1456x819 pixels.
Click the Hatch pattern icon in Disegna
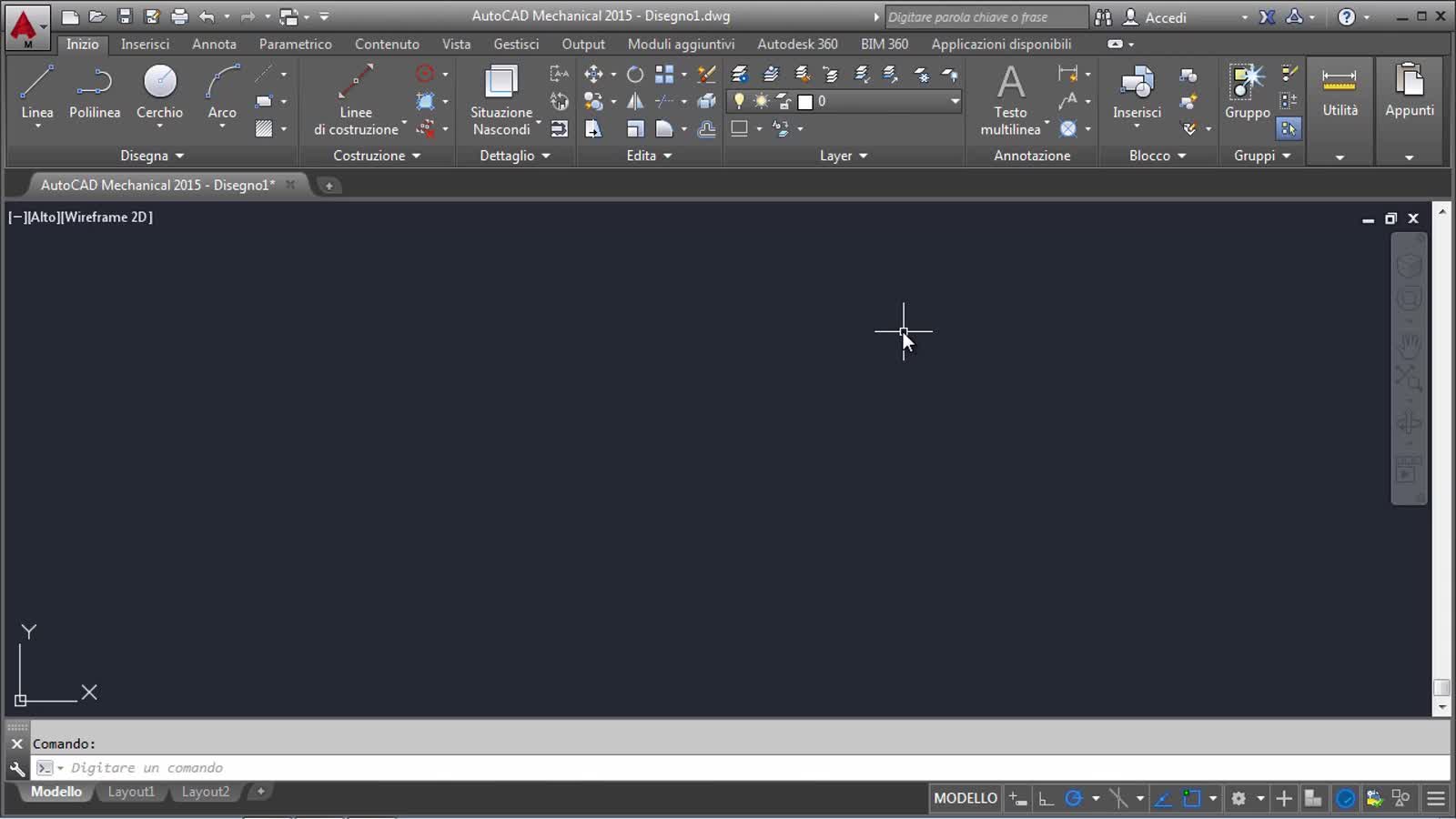click(264, 128)
